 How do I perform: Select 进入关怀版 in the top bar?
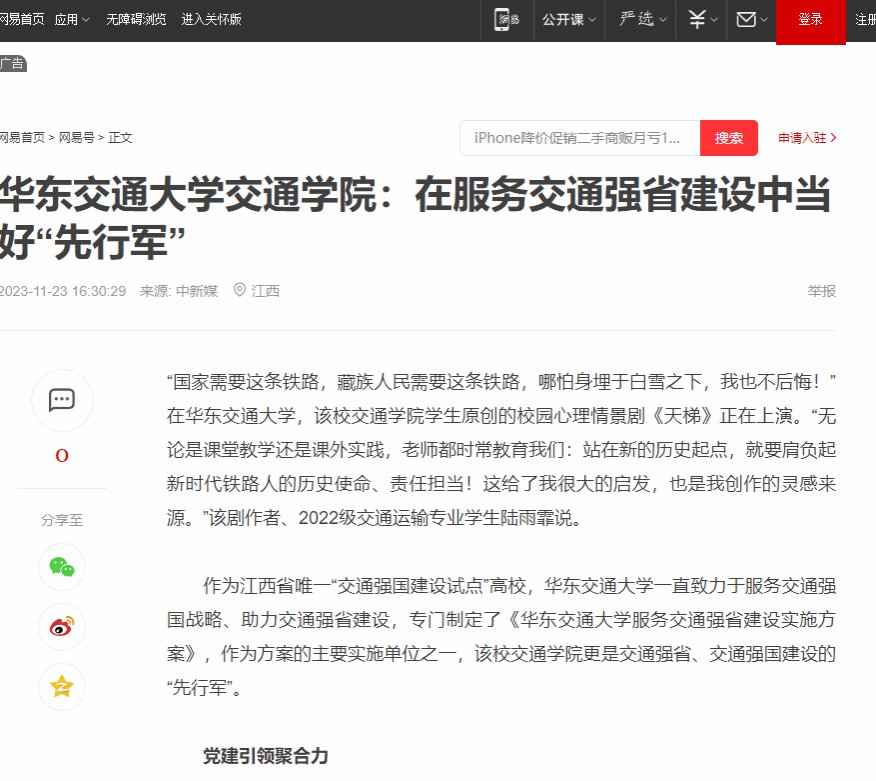click(x=211, y=20)
